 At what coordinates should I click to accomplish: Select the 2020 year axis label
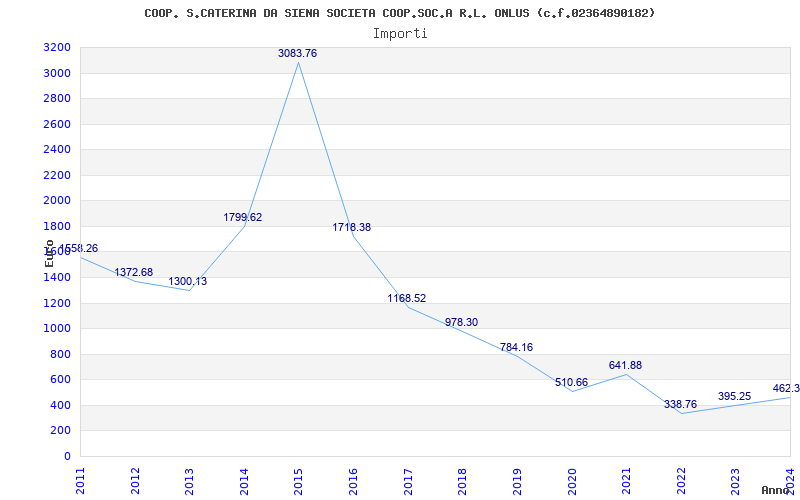[x=571, y=481]
